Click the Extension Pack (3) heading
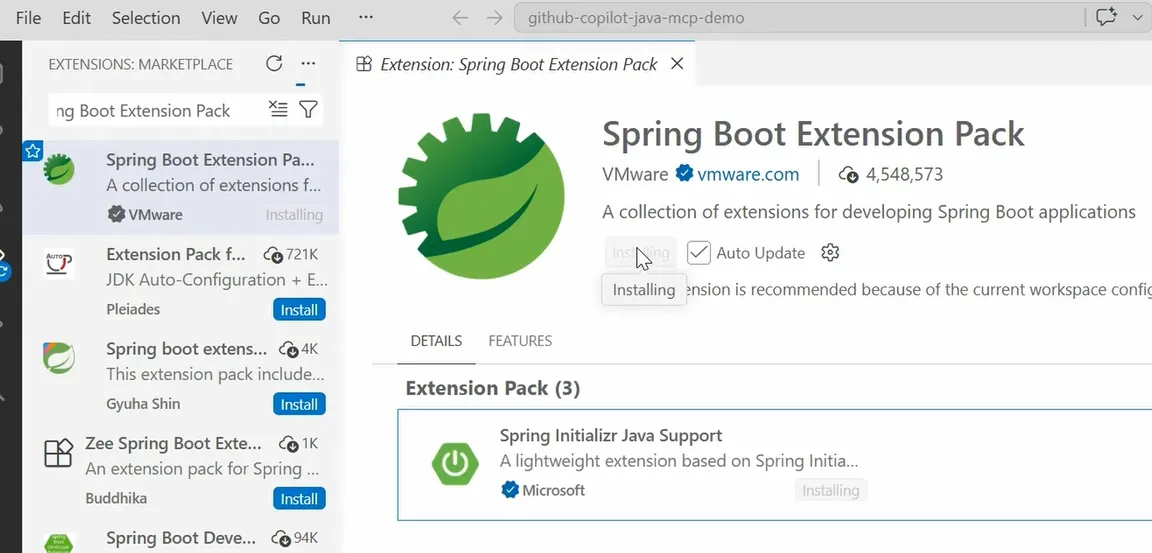Image resolution: width=1152 pixels, height=553 pixels. click(x=492, y=388)
